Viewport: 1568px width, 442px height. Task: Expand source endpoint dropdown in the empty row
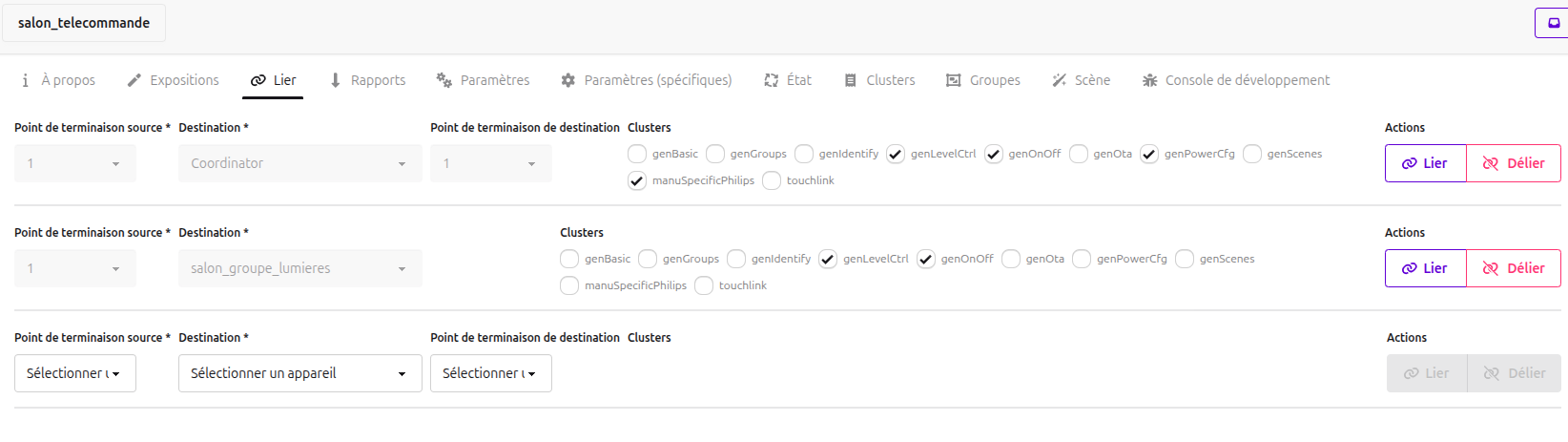point(74,373)
